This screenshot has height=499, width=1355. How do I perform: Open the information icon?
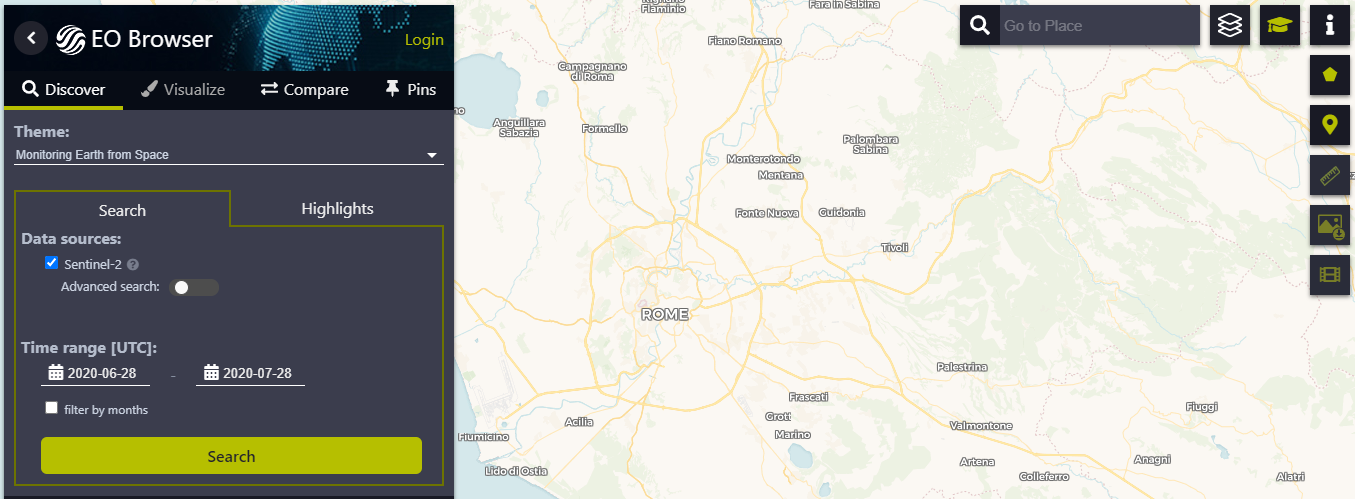[x=1329, y=26]
